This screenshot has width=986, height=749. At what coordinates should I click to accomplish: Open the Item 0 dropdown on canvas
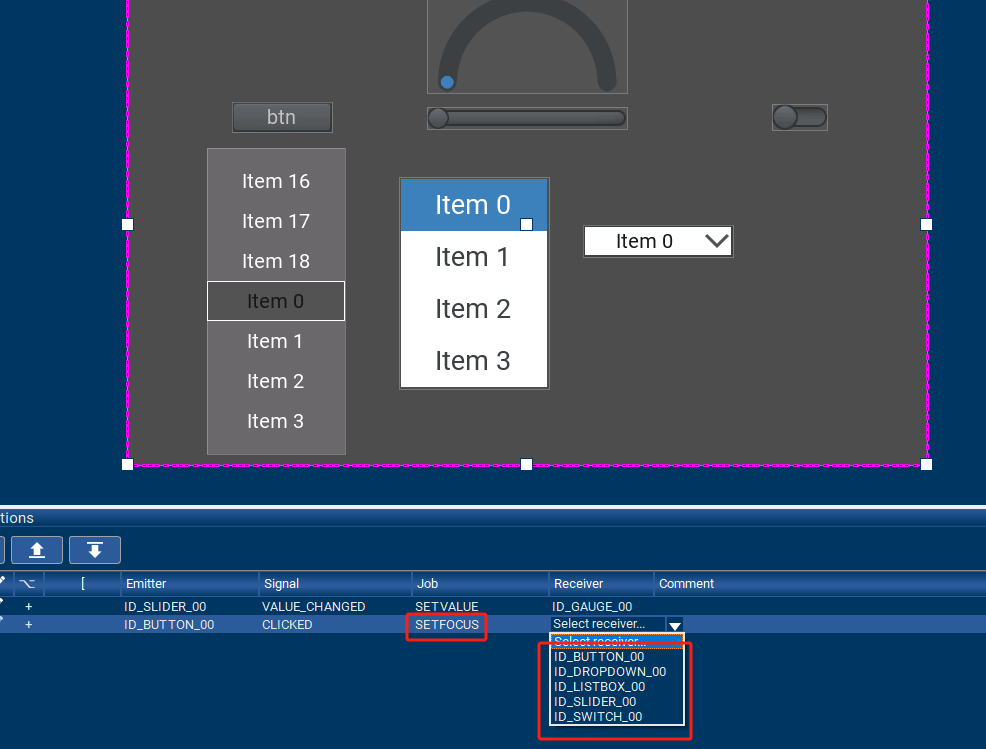[658, 241]
